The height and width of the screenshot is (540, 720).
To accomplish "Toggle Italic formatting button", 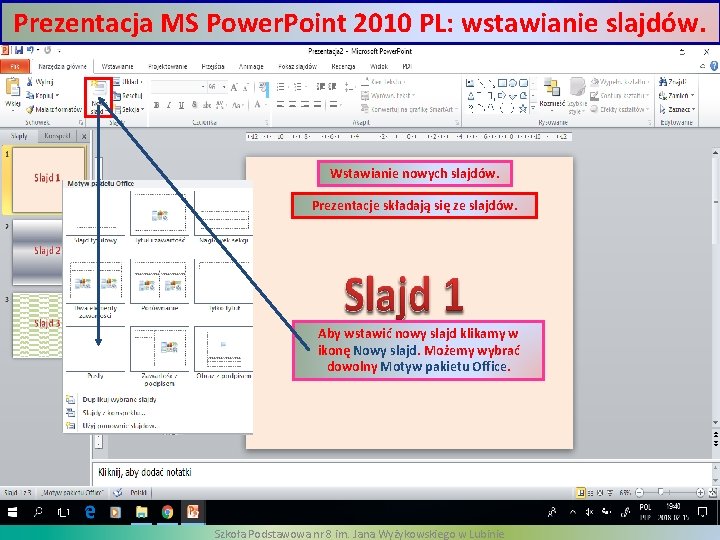I will [x=169, y=105].
